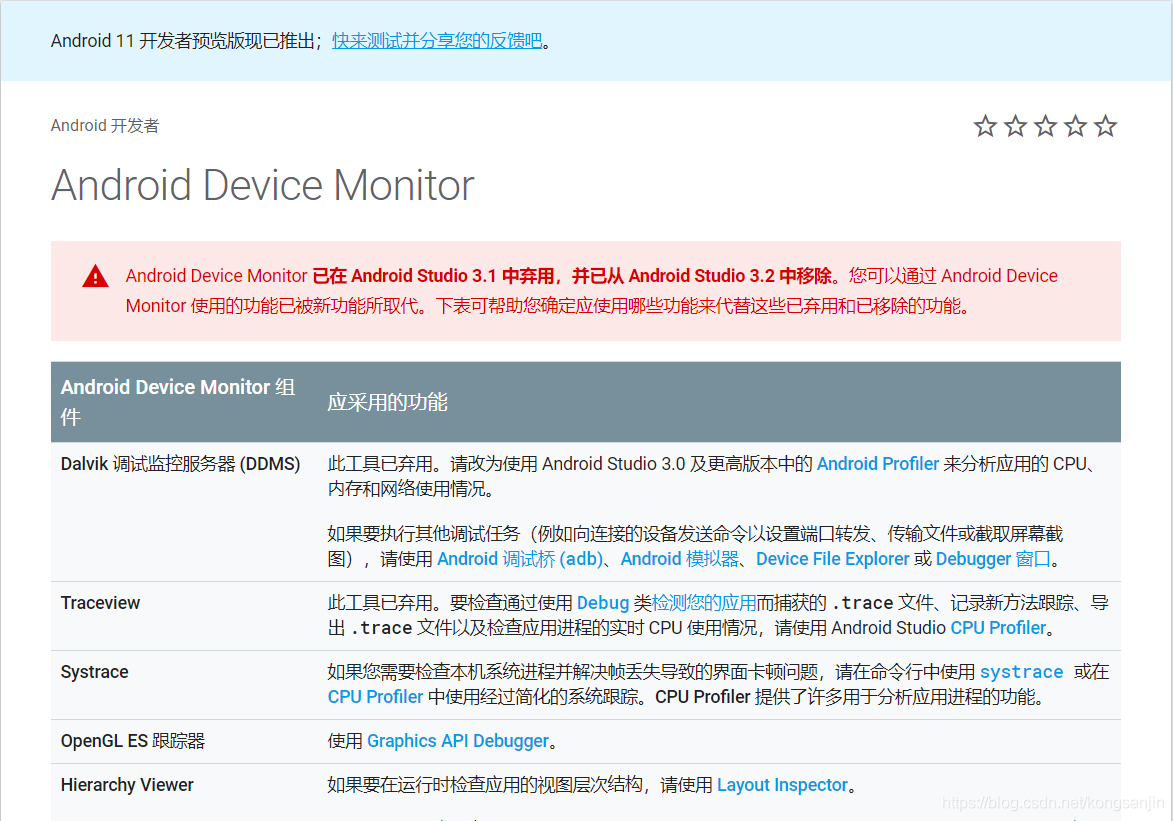1173x821 pixels.
Task: Open the Device File Explorer link
Action: coord(833,559)
